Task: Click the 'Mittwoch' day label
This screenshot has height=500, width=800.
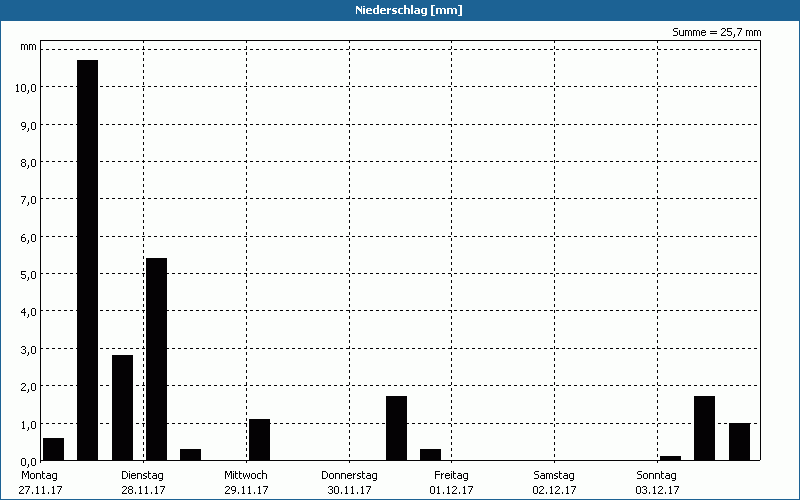Action: 246,476
